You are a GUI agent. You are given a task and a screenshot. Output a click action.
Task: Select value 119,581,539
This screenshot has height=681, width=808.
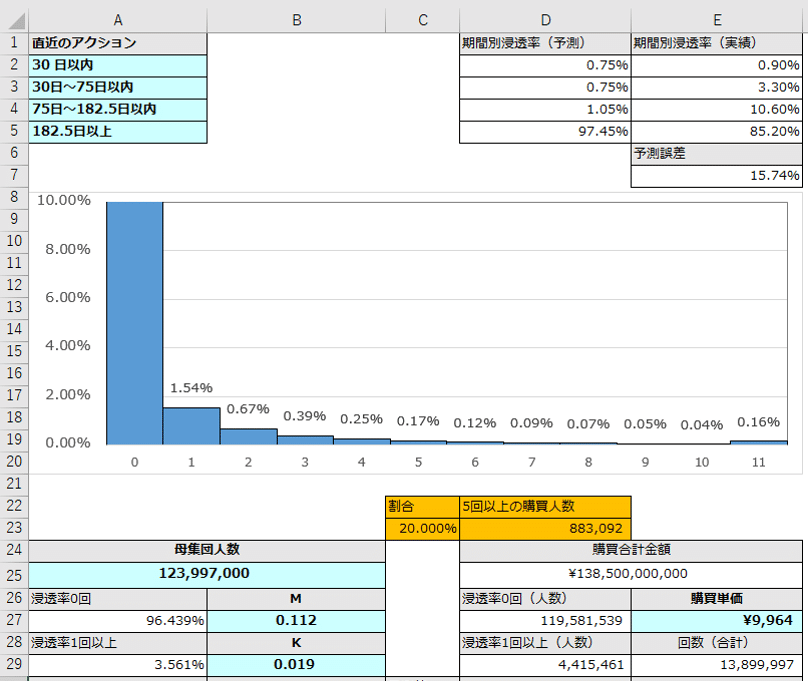click(545, 621)
